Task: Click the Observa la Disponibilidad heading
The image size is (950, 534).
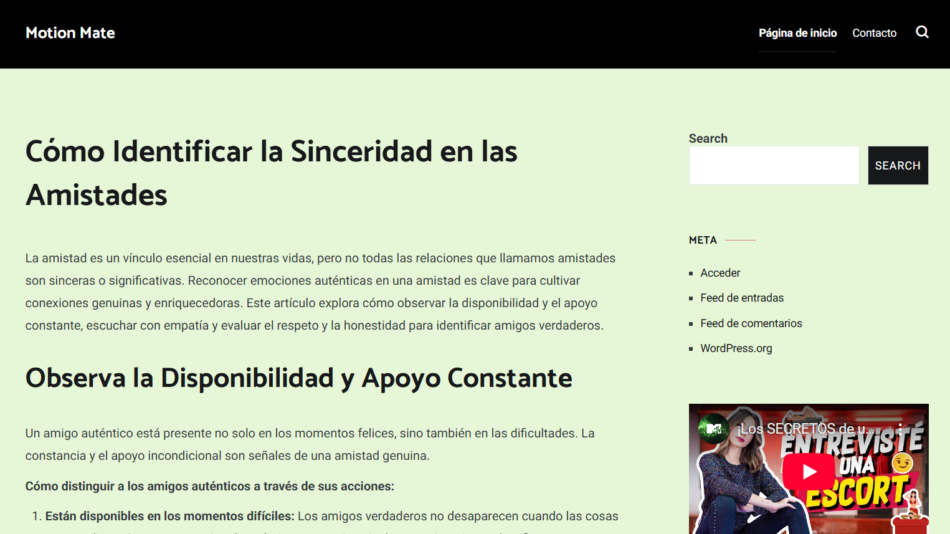Action: 298,378
